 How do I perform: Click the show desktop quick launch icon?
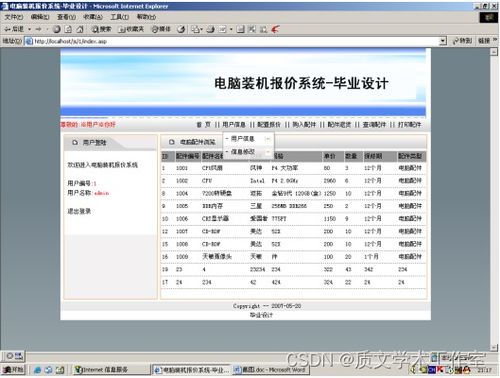(60, 370)
